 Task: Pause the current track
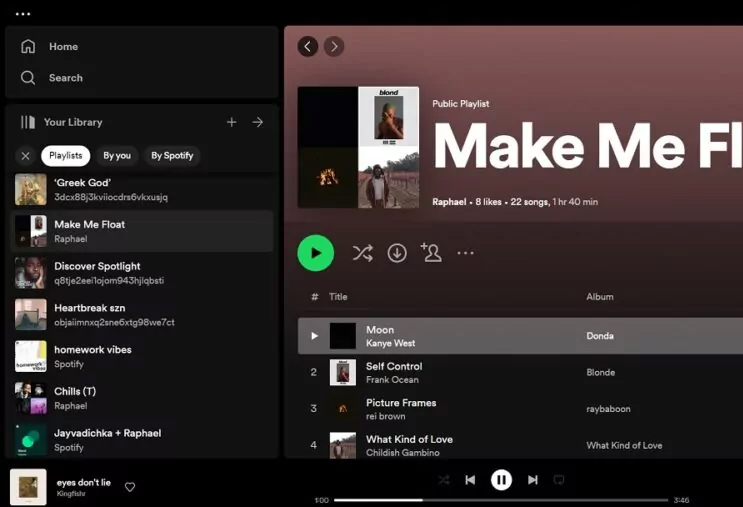click(501, 480)
